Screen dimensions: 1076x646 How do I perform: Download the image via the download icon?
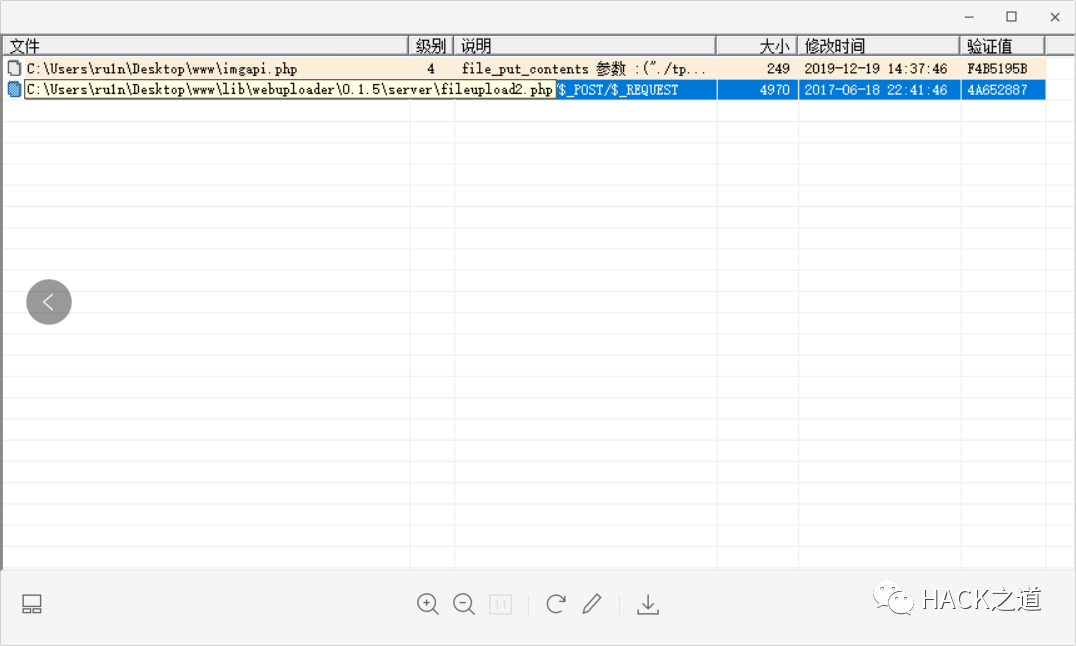tap(648, 604)
